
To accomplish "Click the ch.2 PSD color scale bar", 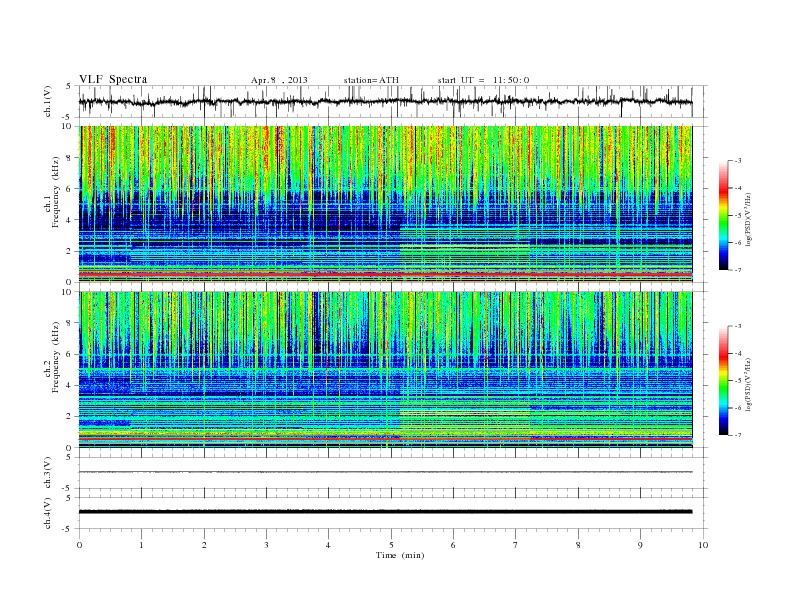I will [x=723, y=381].
